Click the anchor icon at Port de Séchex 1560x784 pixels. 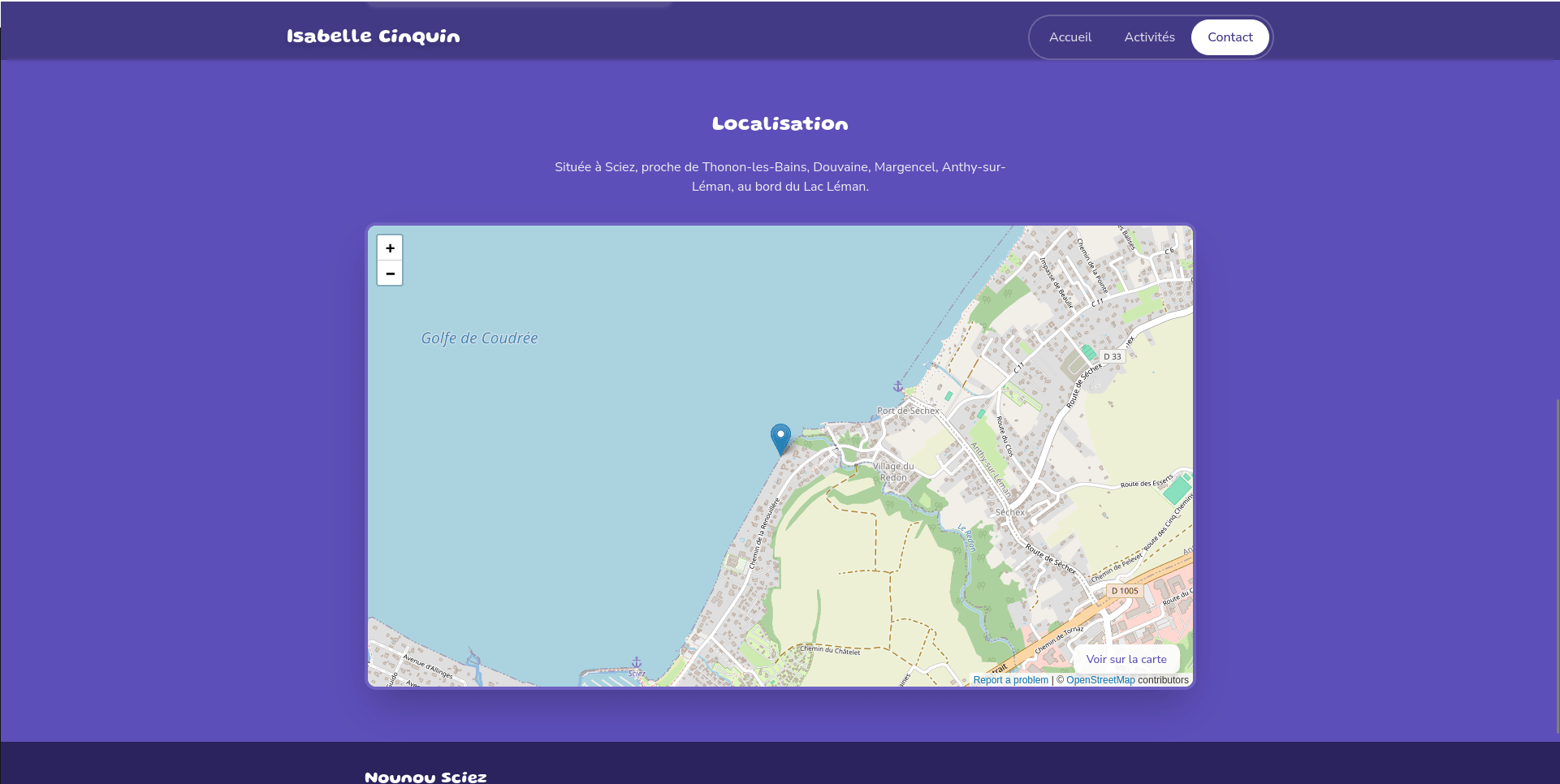898,387
